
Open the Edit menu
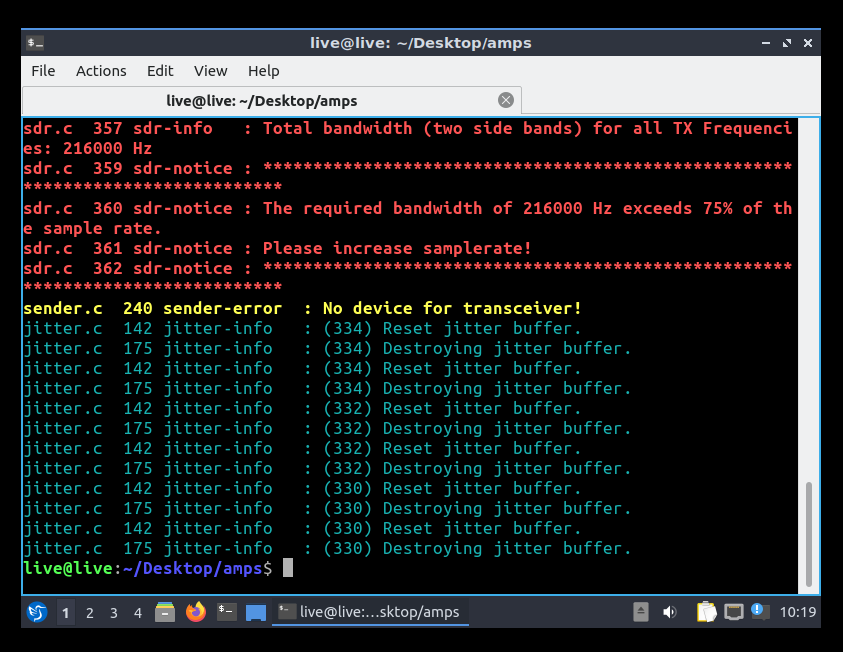160,71
